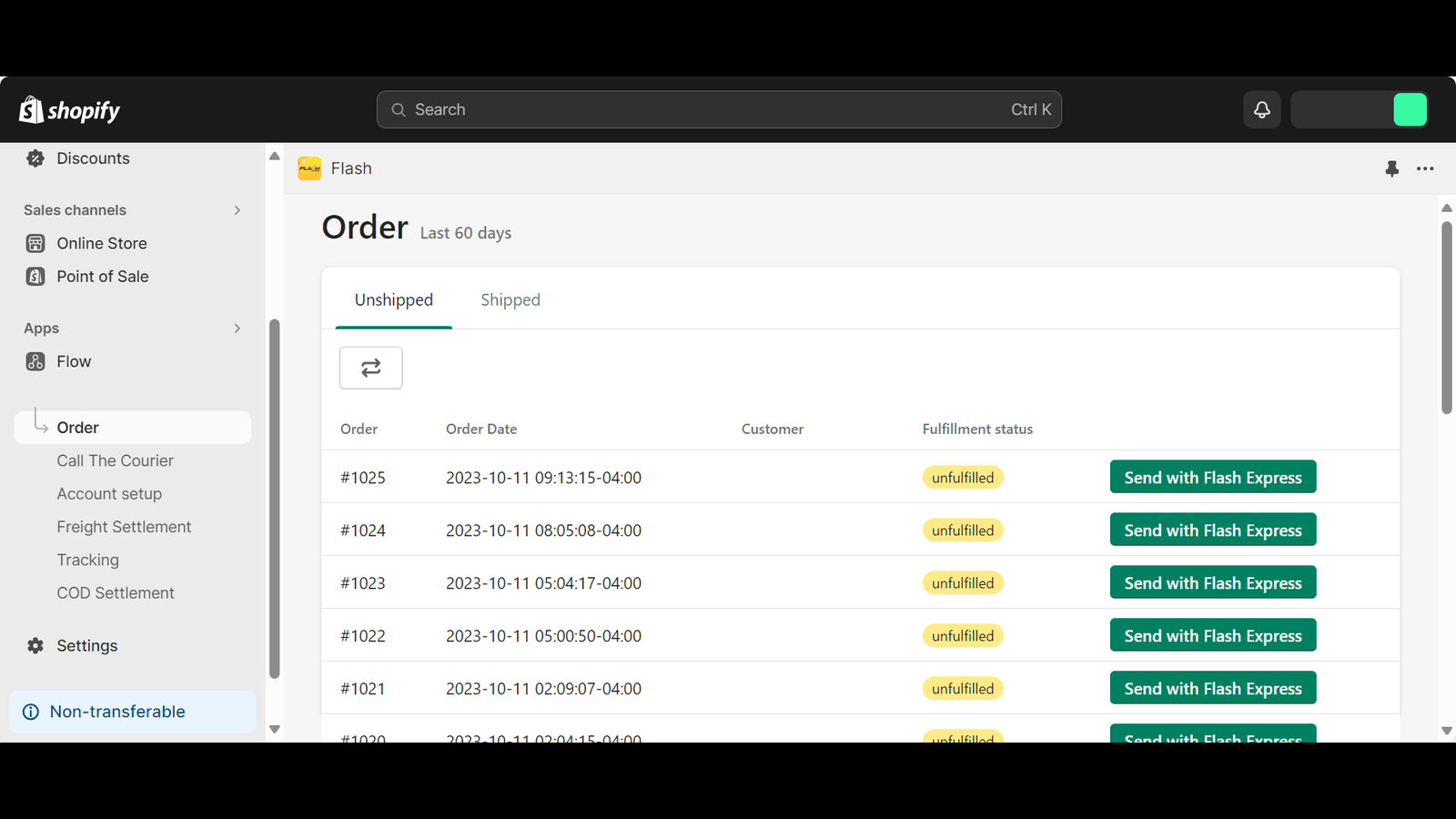Click the search magnifier icon
This screenshot has width=1456, height=819.
click(399, 109)
